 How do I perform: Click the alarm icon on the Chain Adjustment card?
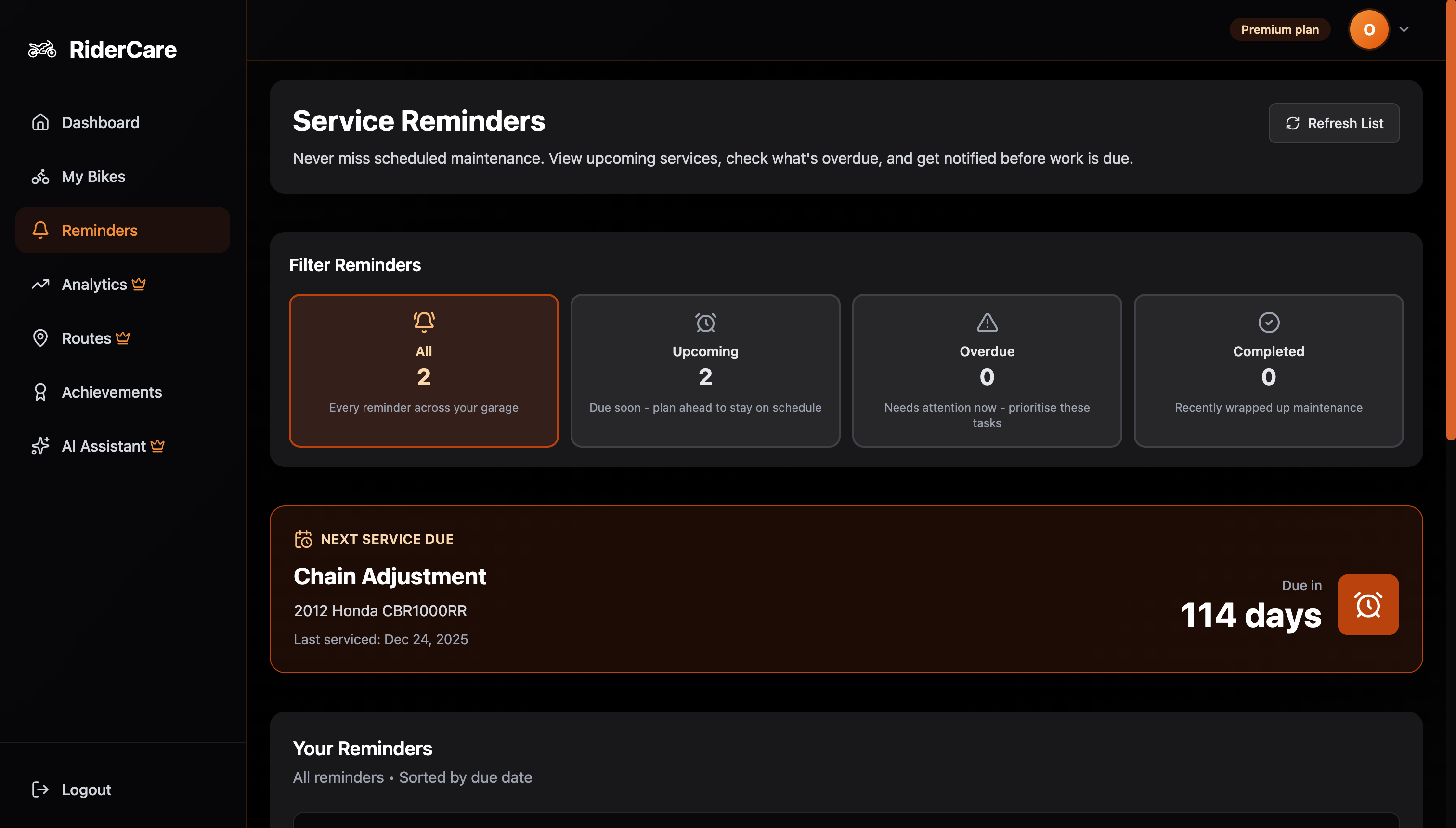click(1368, 605)
